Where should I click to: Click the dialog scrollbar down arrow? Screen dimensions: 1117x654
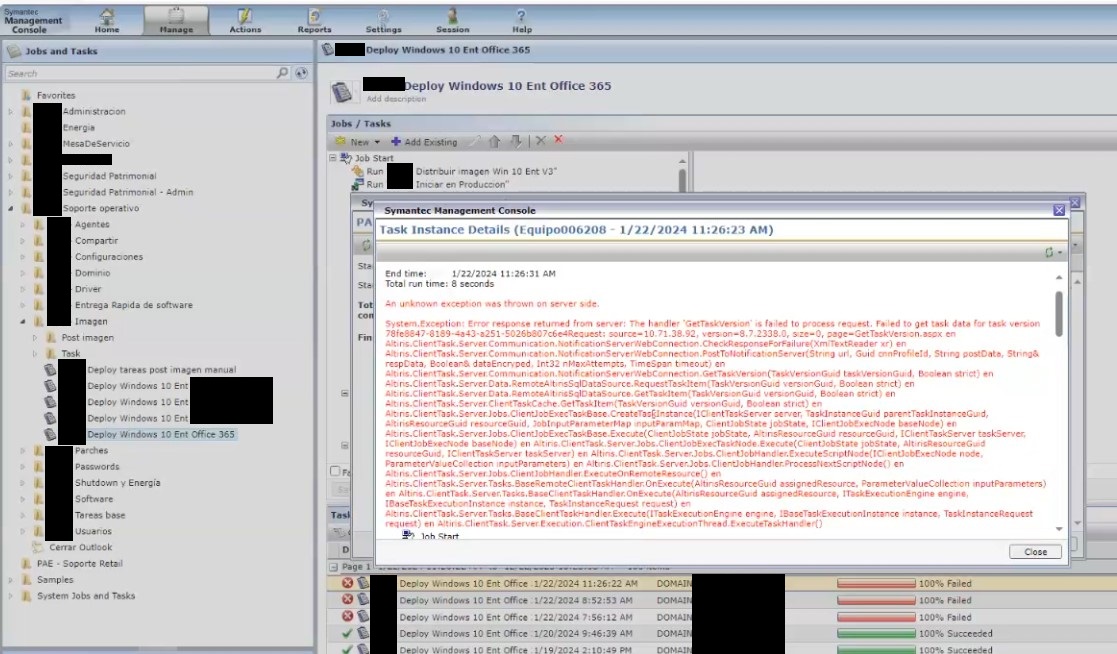click(x=1059, y=529)
